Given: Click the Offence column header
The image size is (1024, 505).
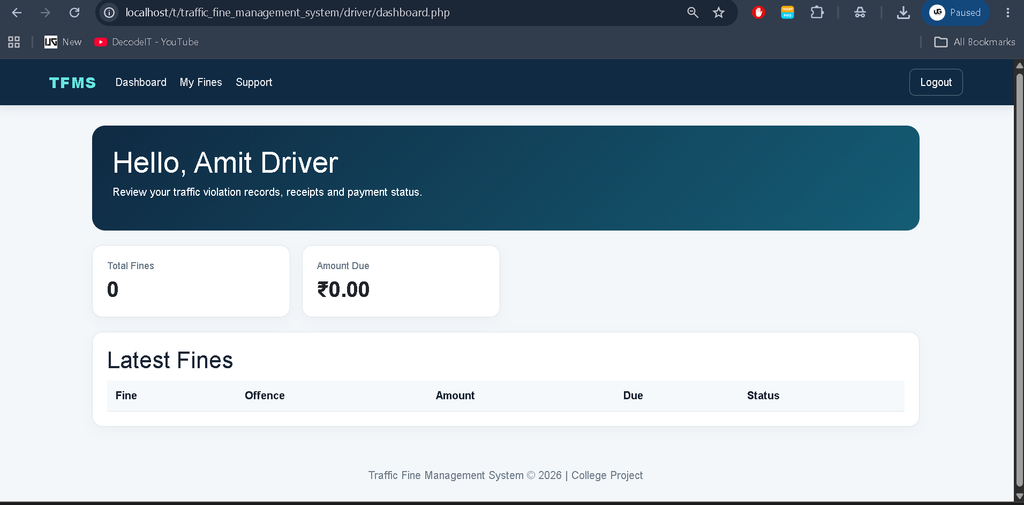Looking at the screenshot, I should pos(264,395).
